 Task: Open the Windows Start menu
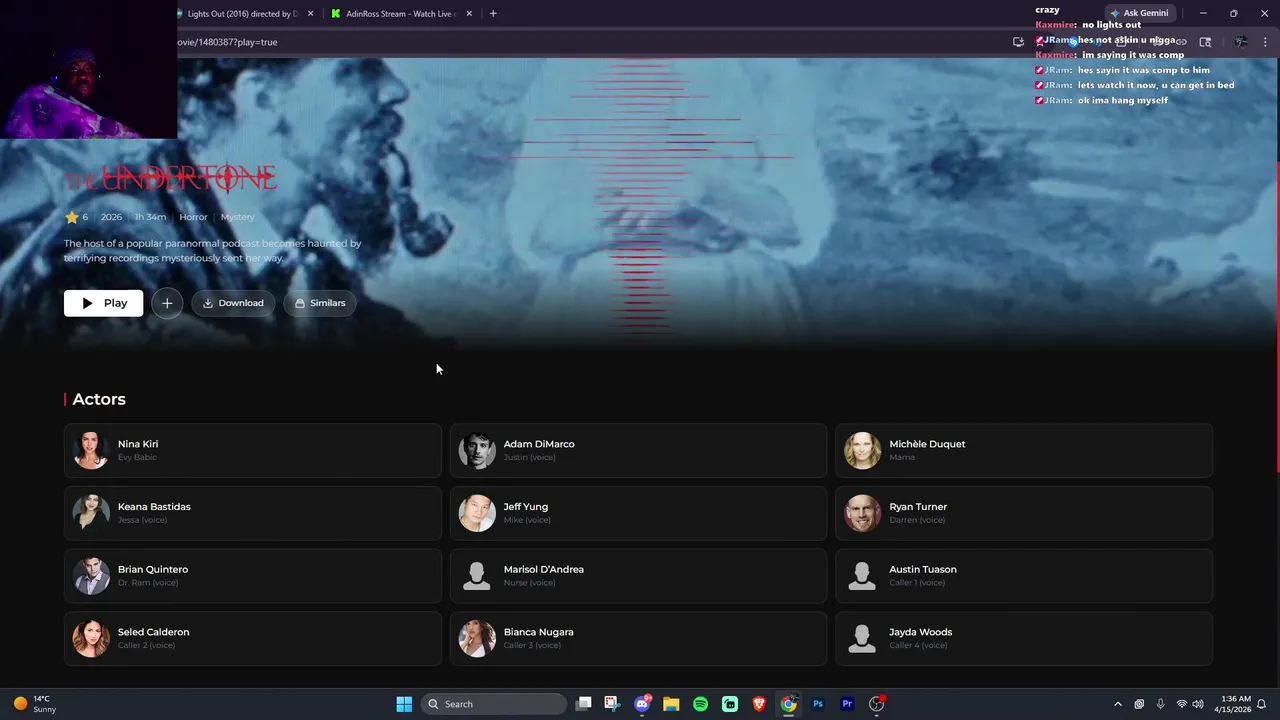pos(404,704)
